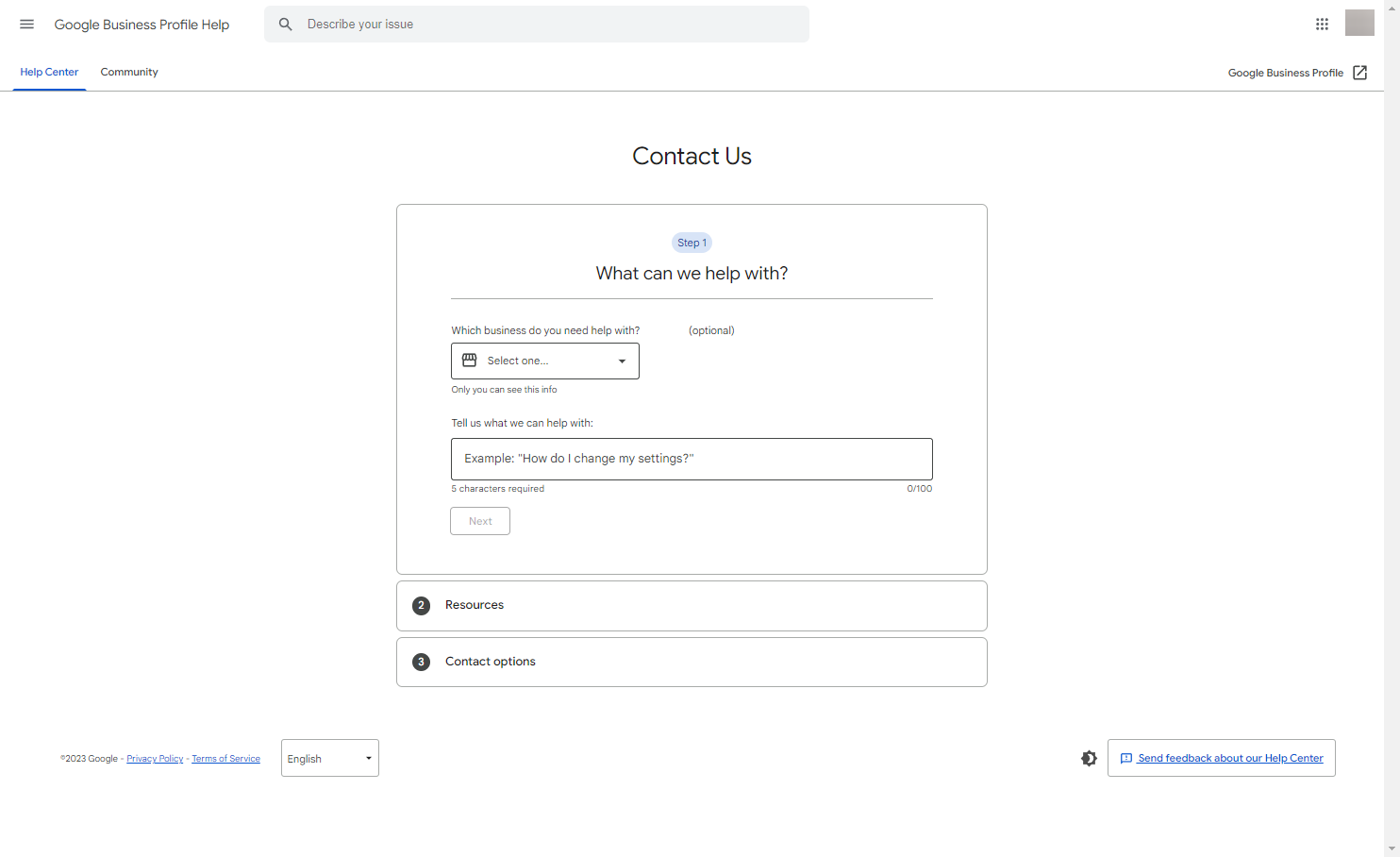Viewport: 1400px width, 857px height.
Task: Open the account profile avatar
Action: pyautogui.click(x=1359, y=23)
